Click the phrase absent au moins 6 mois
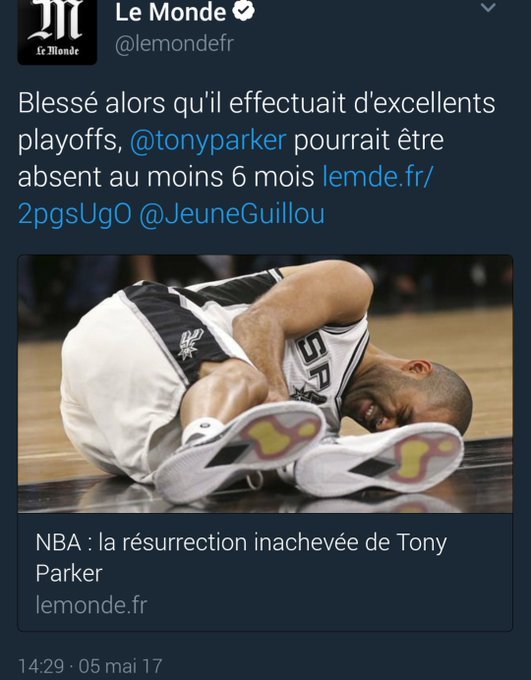Image resolution: width=531 pixels, height=680 pixels. (x=166, y=177)
